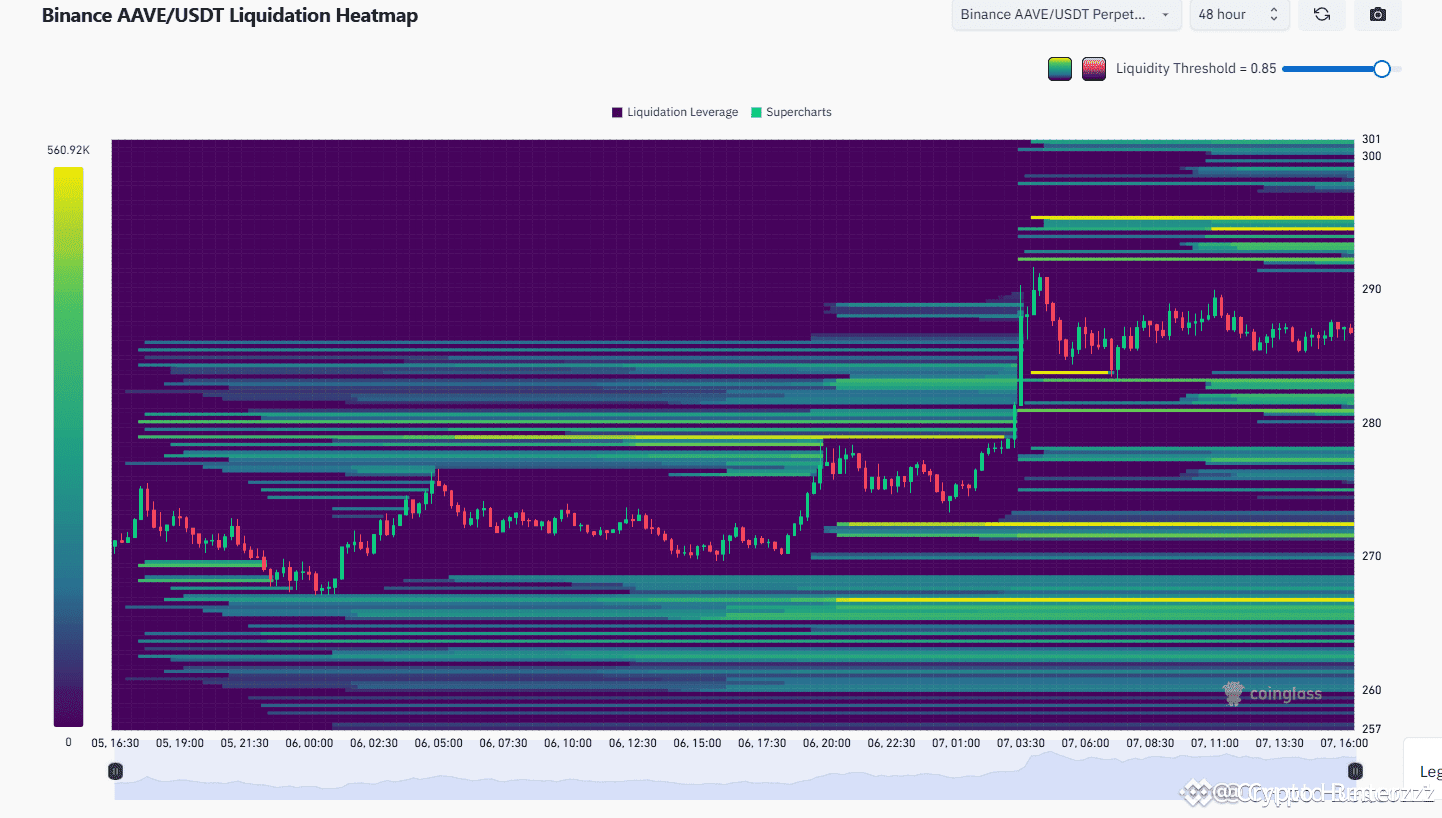Click the 290 price axis label
1442x818 pixels.
click(1371, 289)
